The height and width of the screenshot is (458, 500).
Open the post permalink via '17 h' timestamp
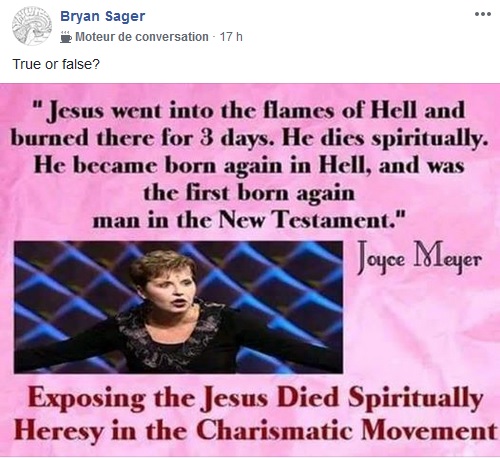(x=231, y=37)
